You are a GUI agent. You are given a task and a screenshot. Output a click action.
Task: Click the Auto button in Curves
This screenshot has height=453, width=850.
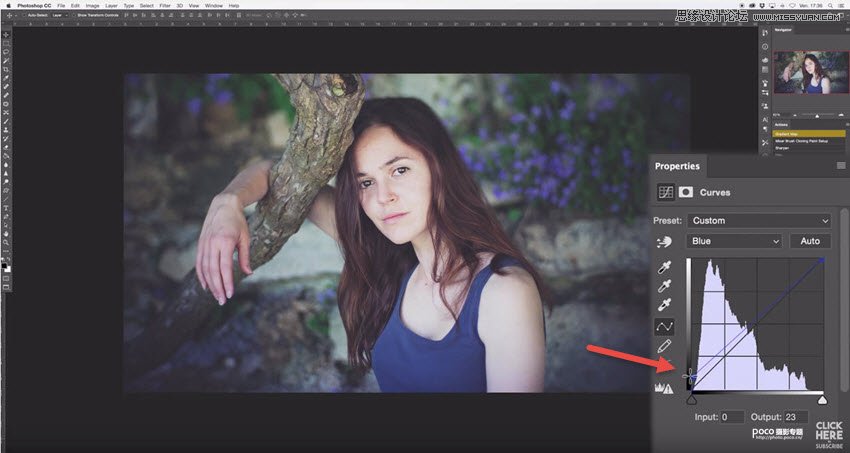(810, 241)
